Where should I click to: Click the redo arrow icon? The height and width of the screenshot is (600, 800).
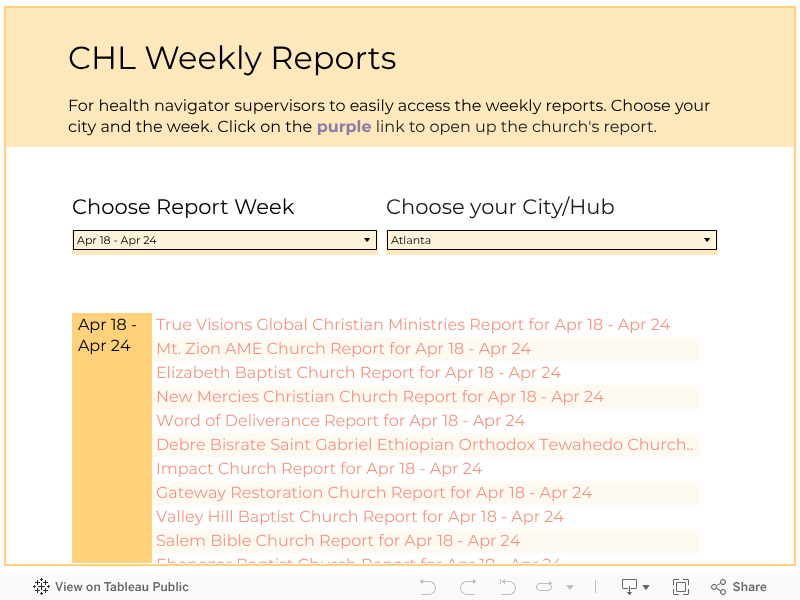467,587
